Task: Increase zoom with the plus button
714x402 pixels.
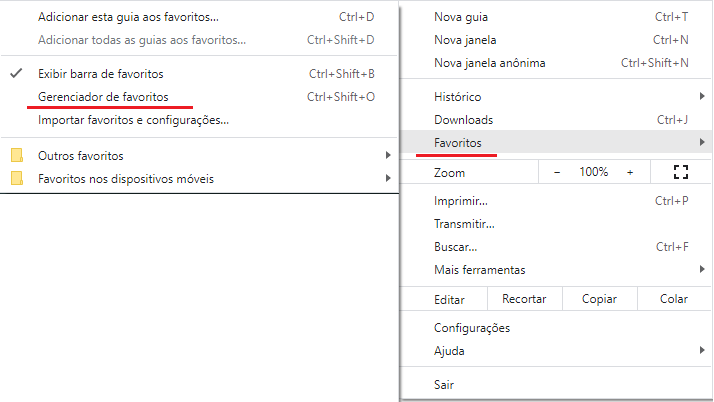Action: 630,172
